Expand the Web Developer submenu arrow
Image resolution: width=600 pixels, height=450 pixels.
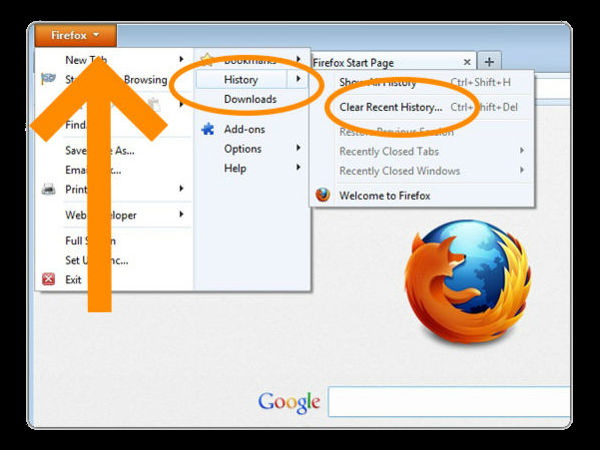[x=181, y=214]
